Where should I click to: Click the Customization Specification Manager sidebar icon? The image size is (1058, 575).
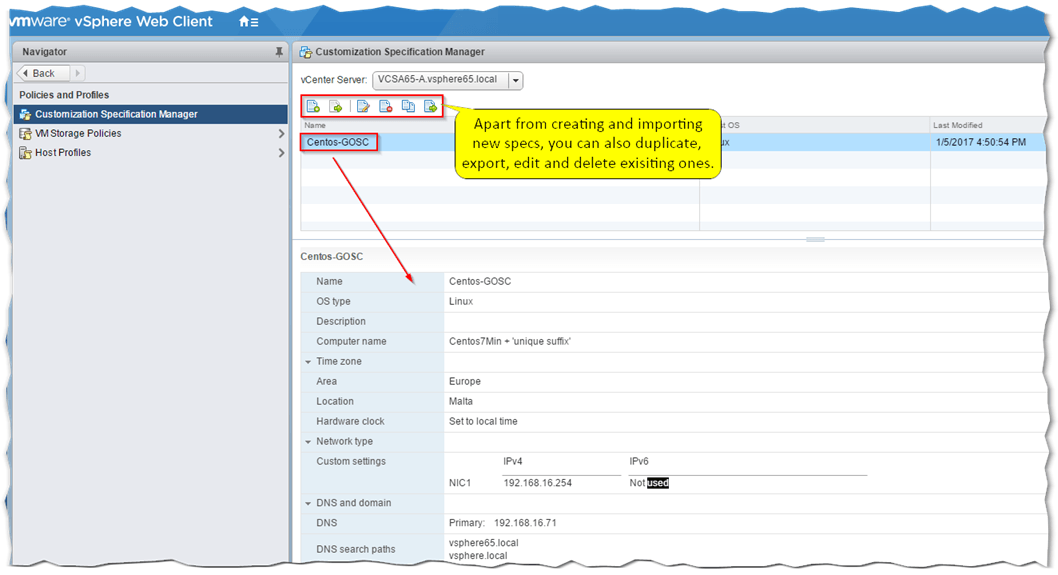[26, 114]
